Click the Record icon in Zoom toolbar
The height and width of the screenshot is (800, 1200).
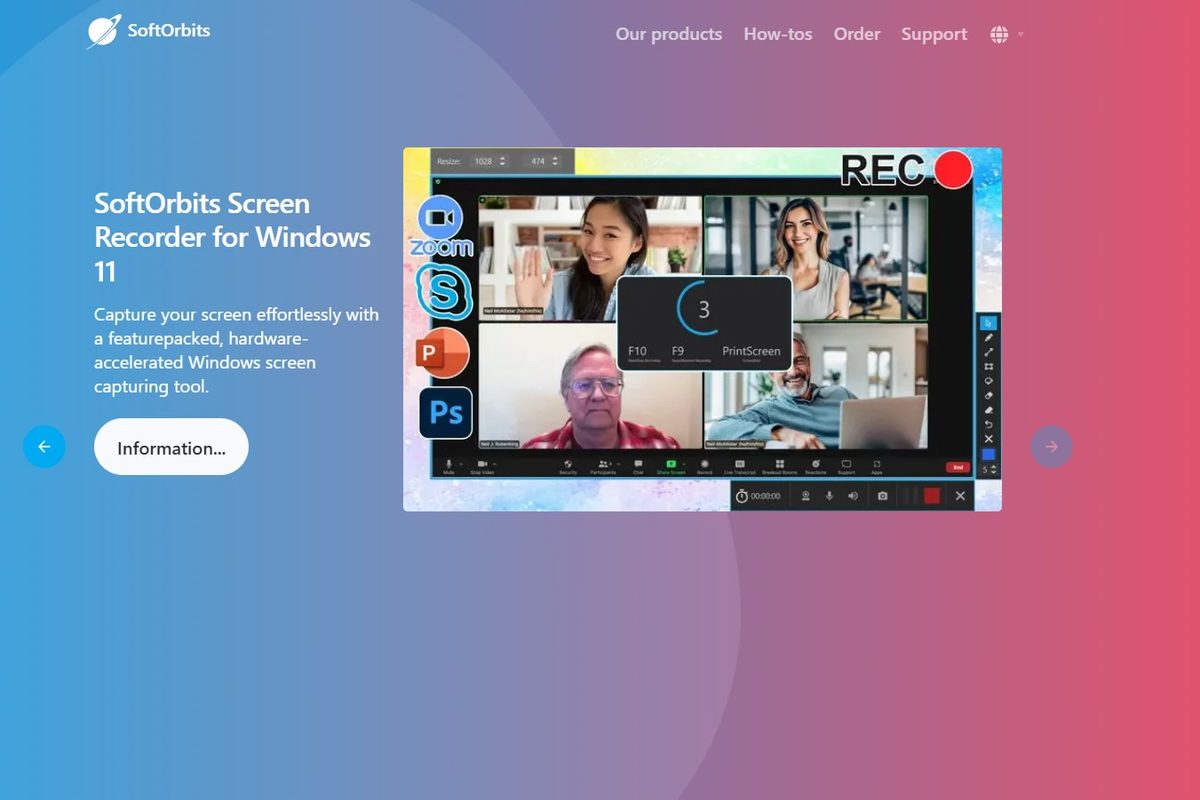705,466
